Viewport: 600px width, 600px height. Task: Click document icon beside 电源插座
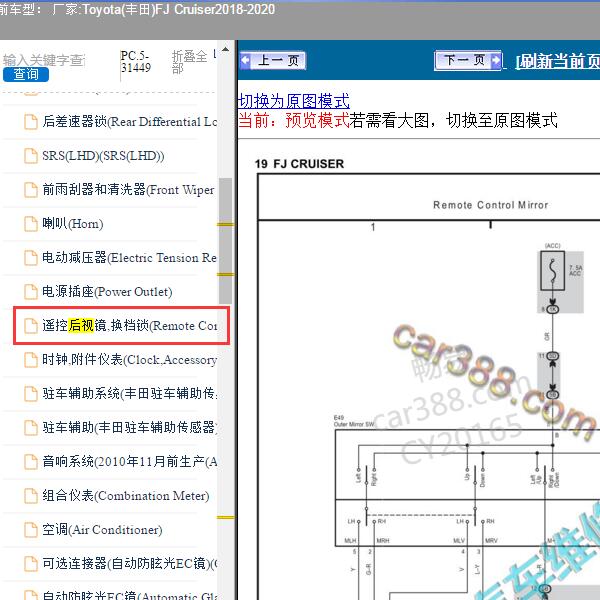point(31,292)
